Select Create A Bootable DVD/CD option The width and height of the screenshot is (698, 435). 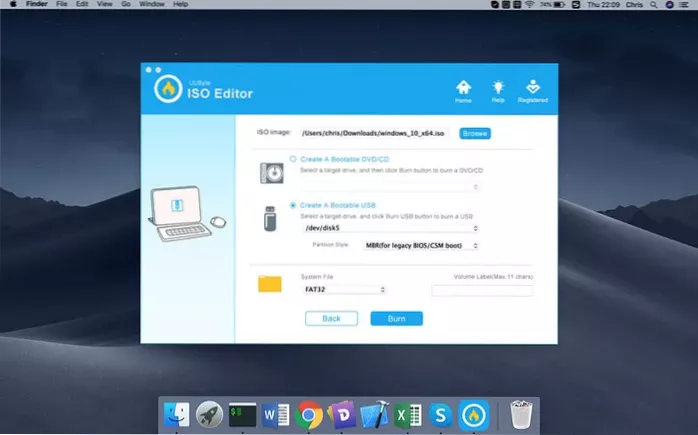coord(293,159)
